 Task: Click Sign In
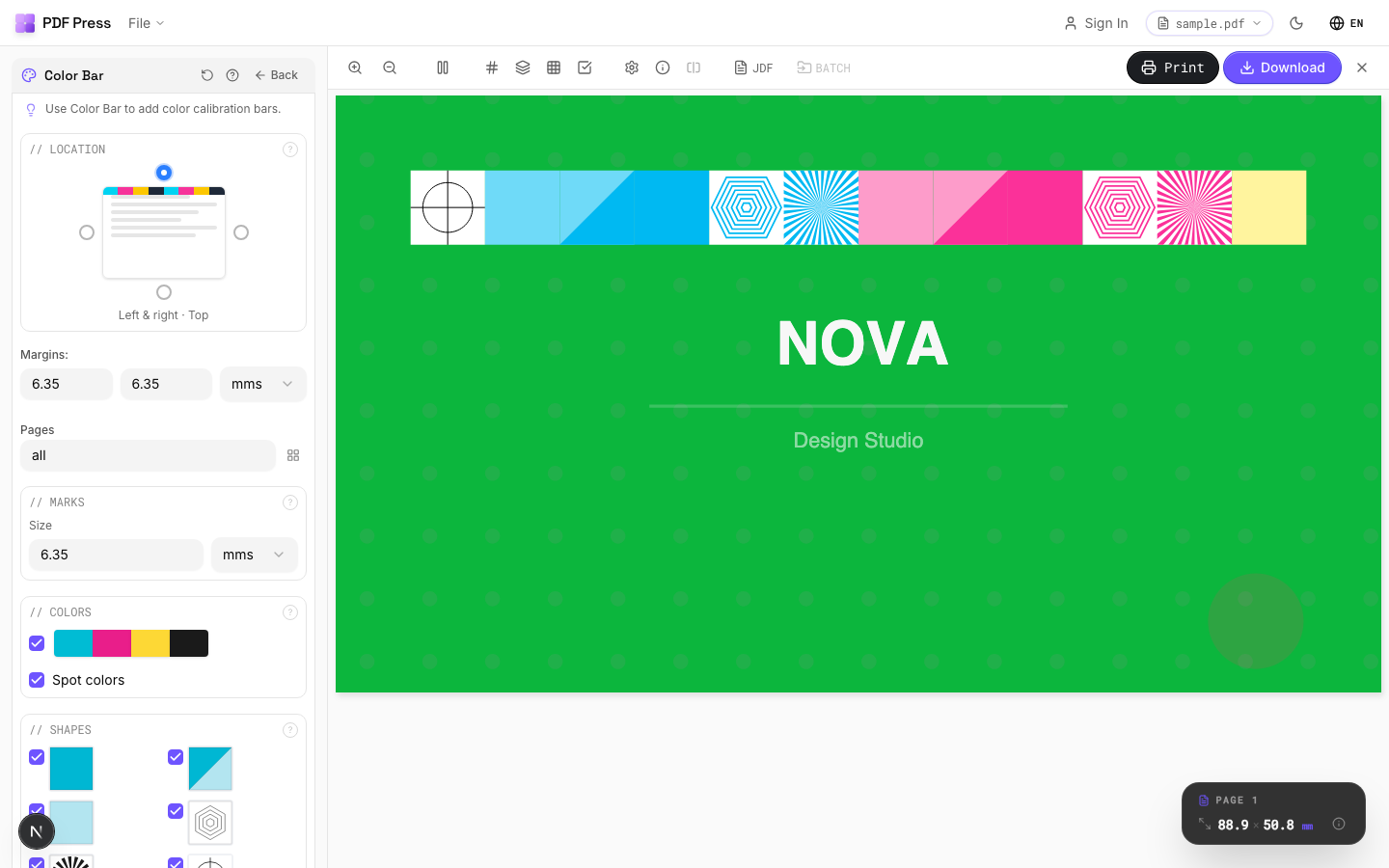[x=1096, y=23]
